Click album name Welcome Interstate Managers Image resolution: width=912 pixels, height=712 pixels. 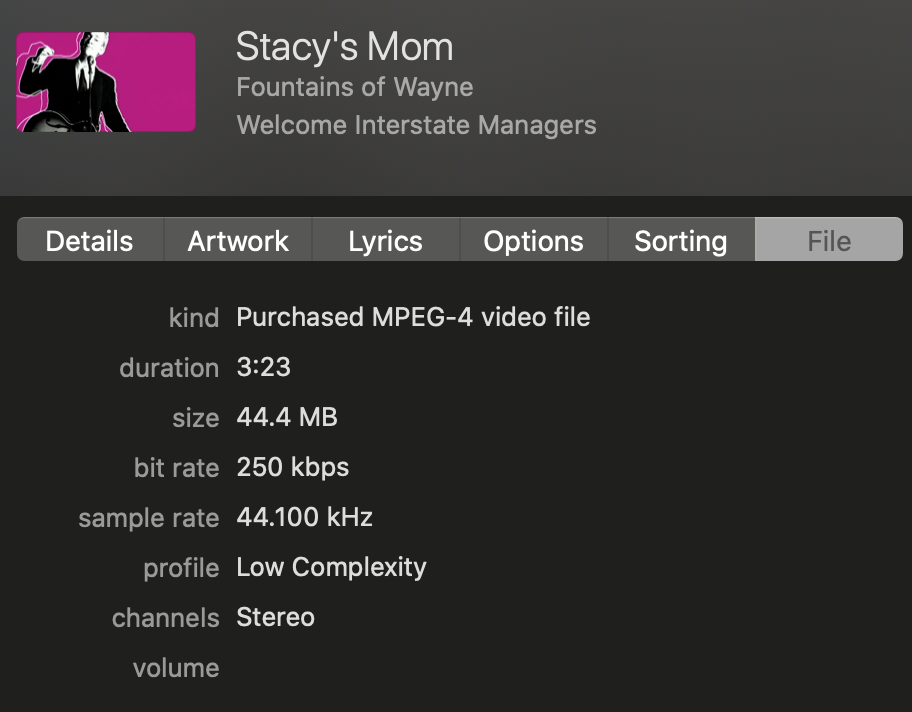(416, 125)
